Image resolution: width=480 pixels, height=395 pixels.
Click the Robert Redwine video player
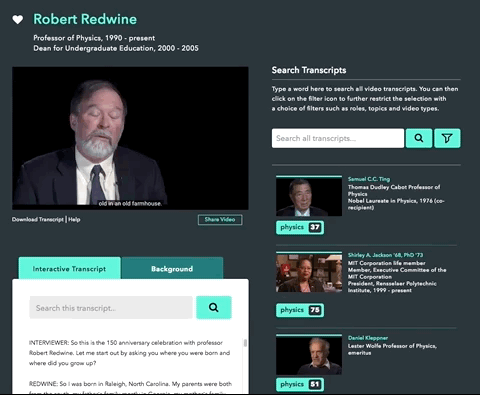[x=130, y=138]
